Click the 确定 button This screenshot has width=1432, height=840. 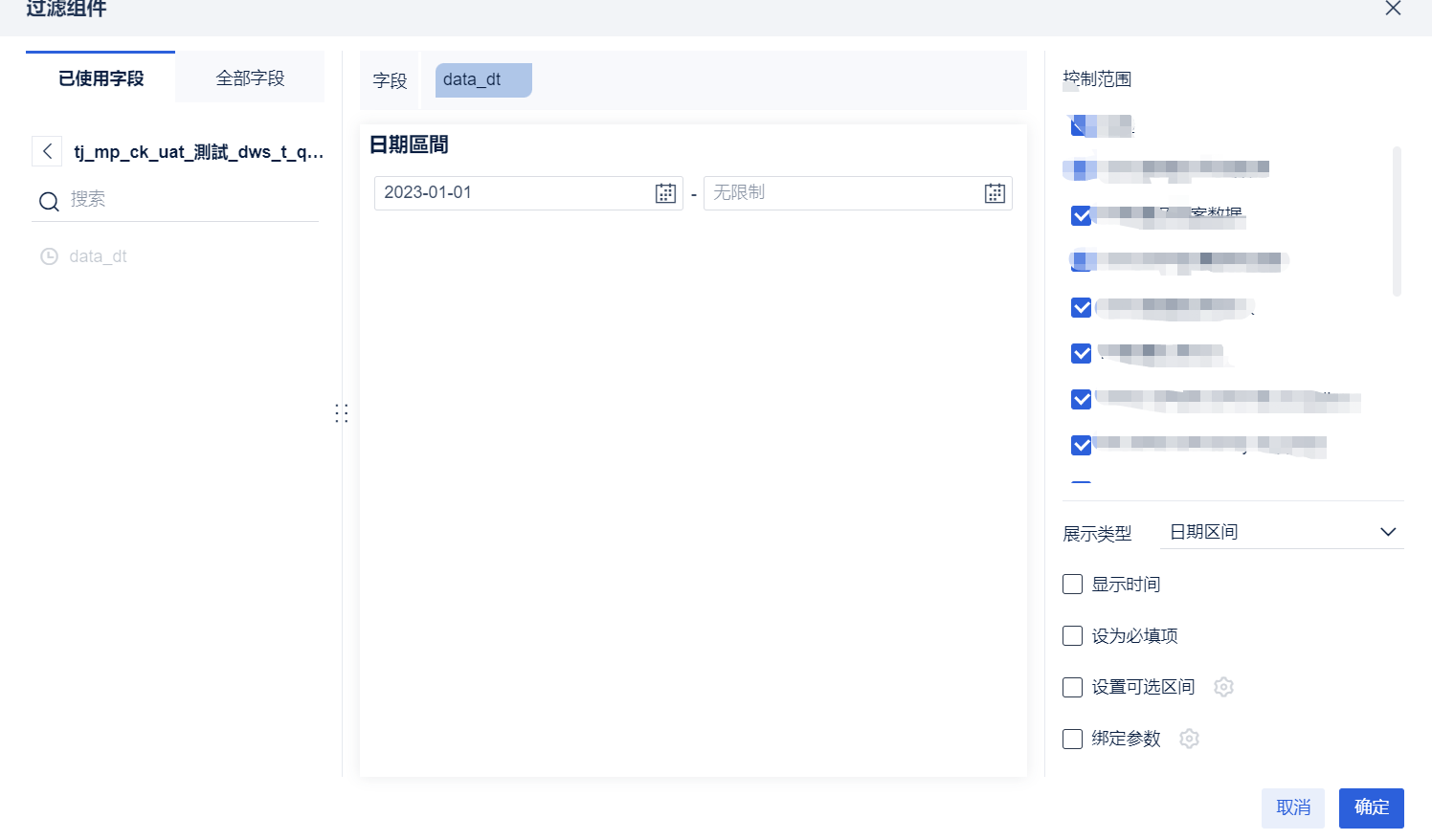1371,807
